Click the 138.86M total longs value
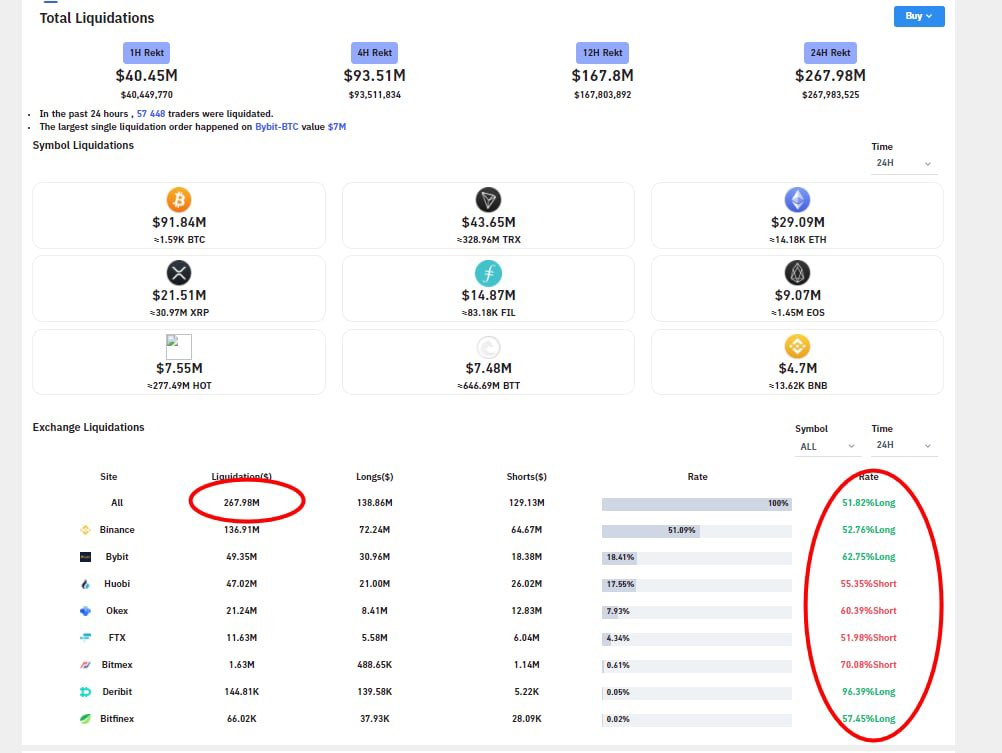The width and height of the screenshot is (1002, 753). [x=374, y=502]
